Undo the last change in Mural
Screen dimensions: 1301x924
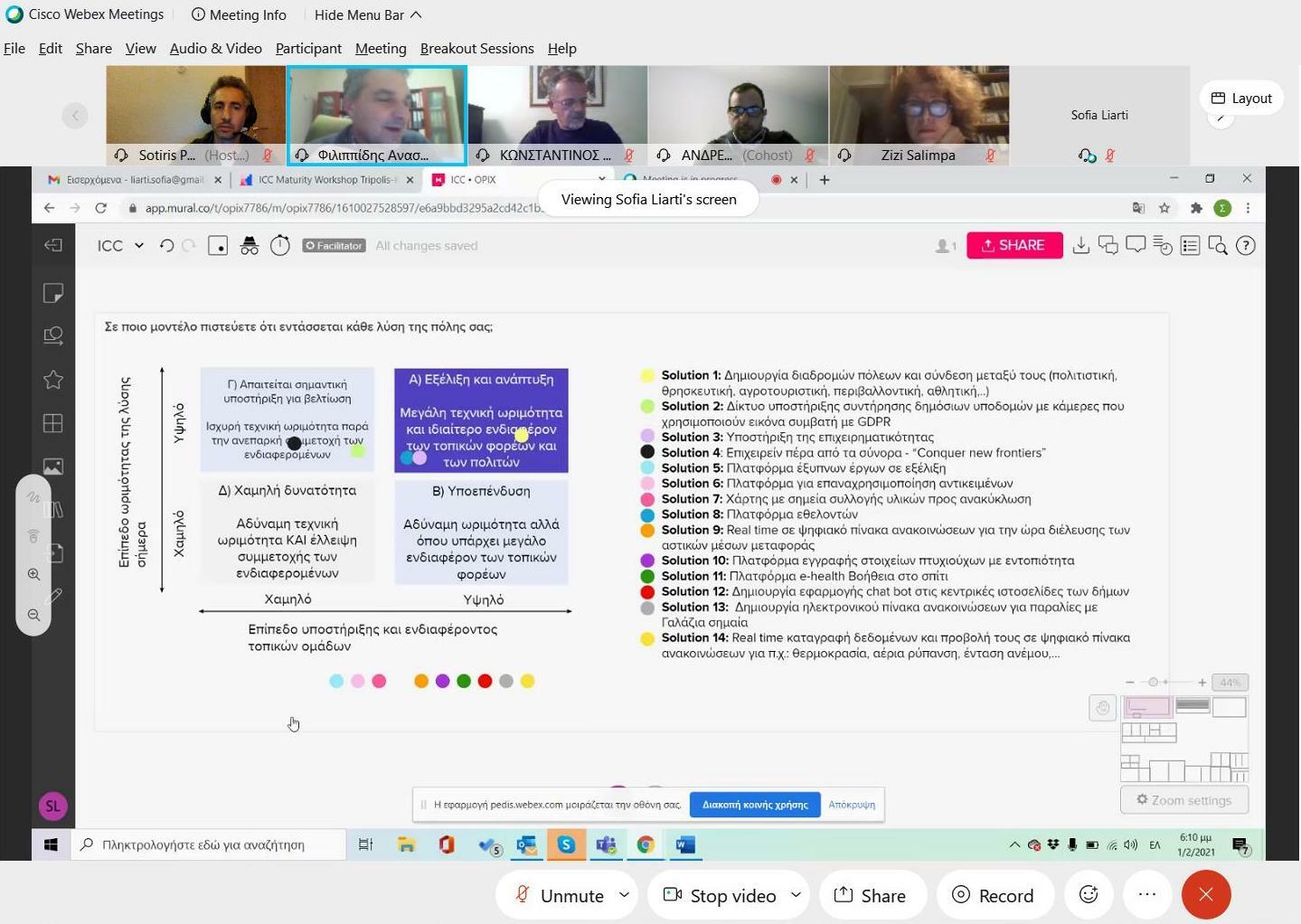pyautogui.click(x=166, y=245)
